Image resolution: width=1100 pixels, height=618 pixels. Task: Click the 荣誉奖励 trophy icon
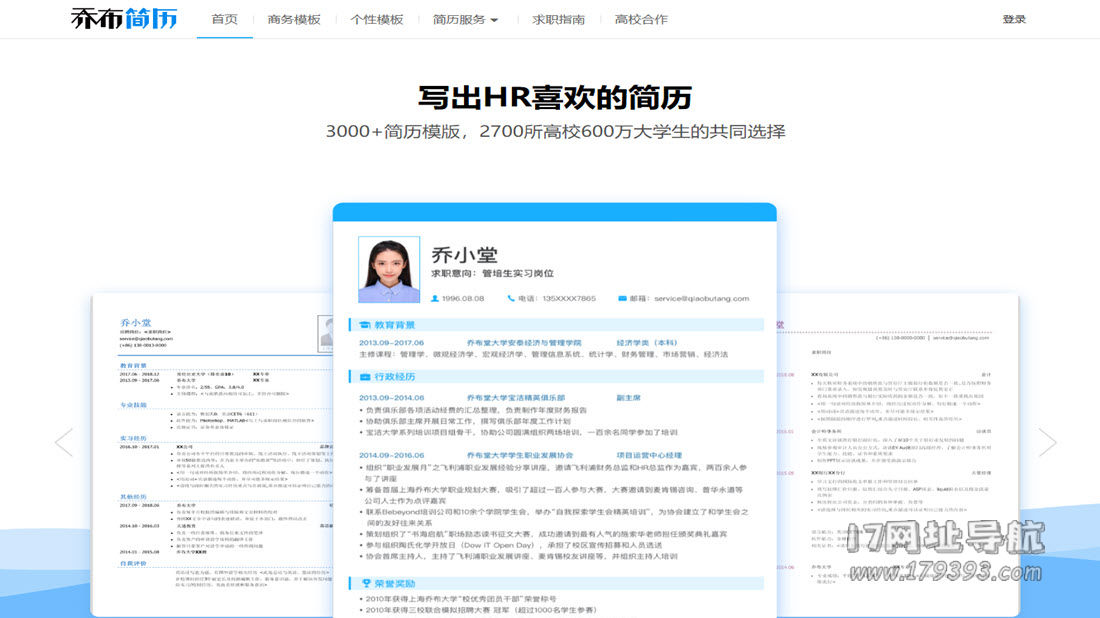click(364, 583)
